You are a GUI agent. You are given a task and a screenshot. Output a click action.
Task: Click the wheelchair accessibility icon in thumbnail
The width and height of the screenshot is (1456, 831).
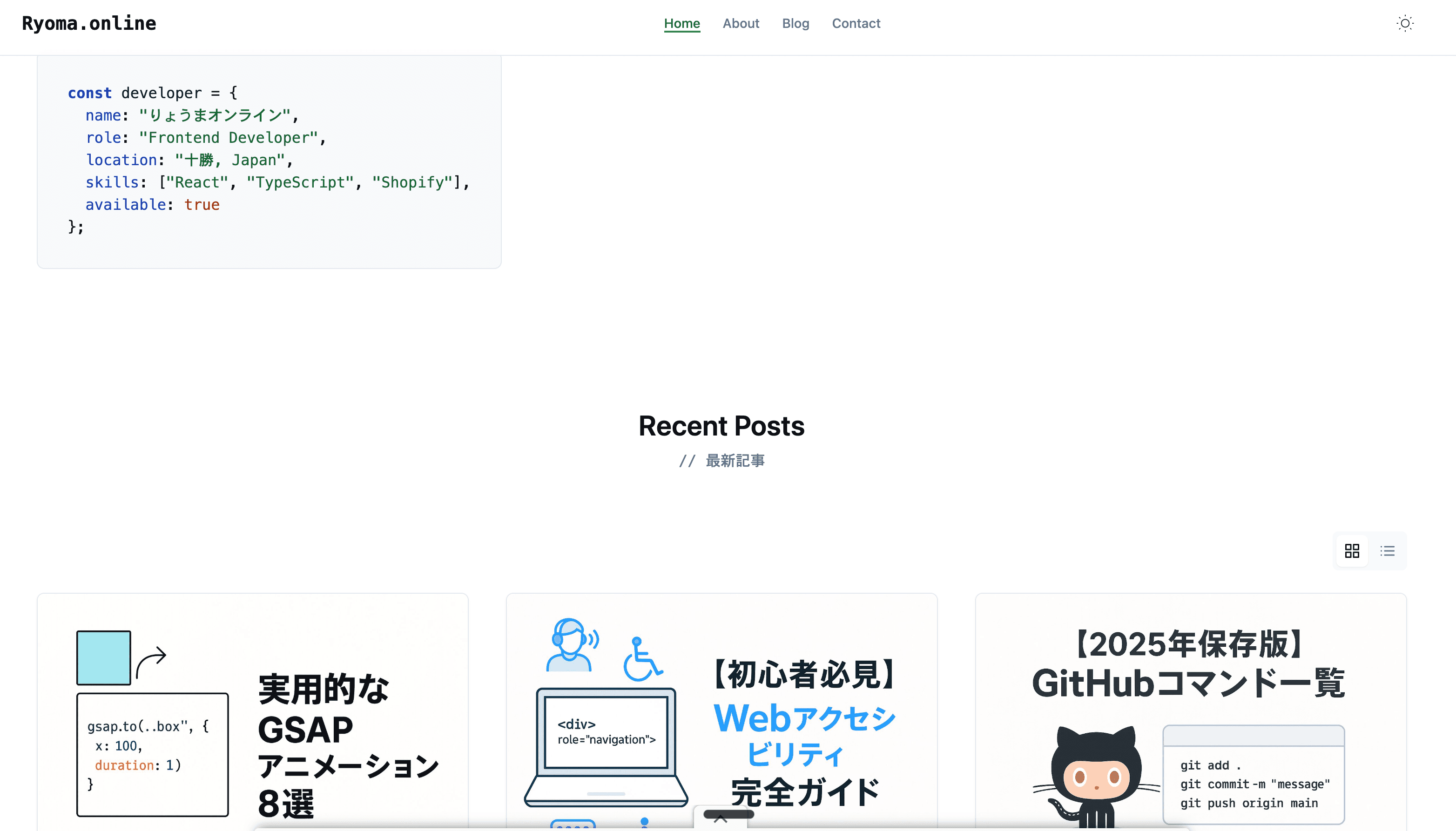[642, 659]
